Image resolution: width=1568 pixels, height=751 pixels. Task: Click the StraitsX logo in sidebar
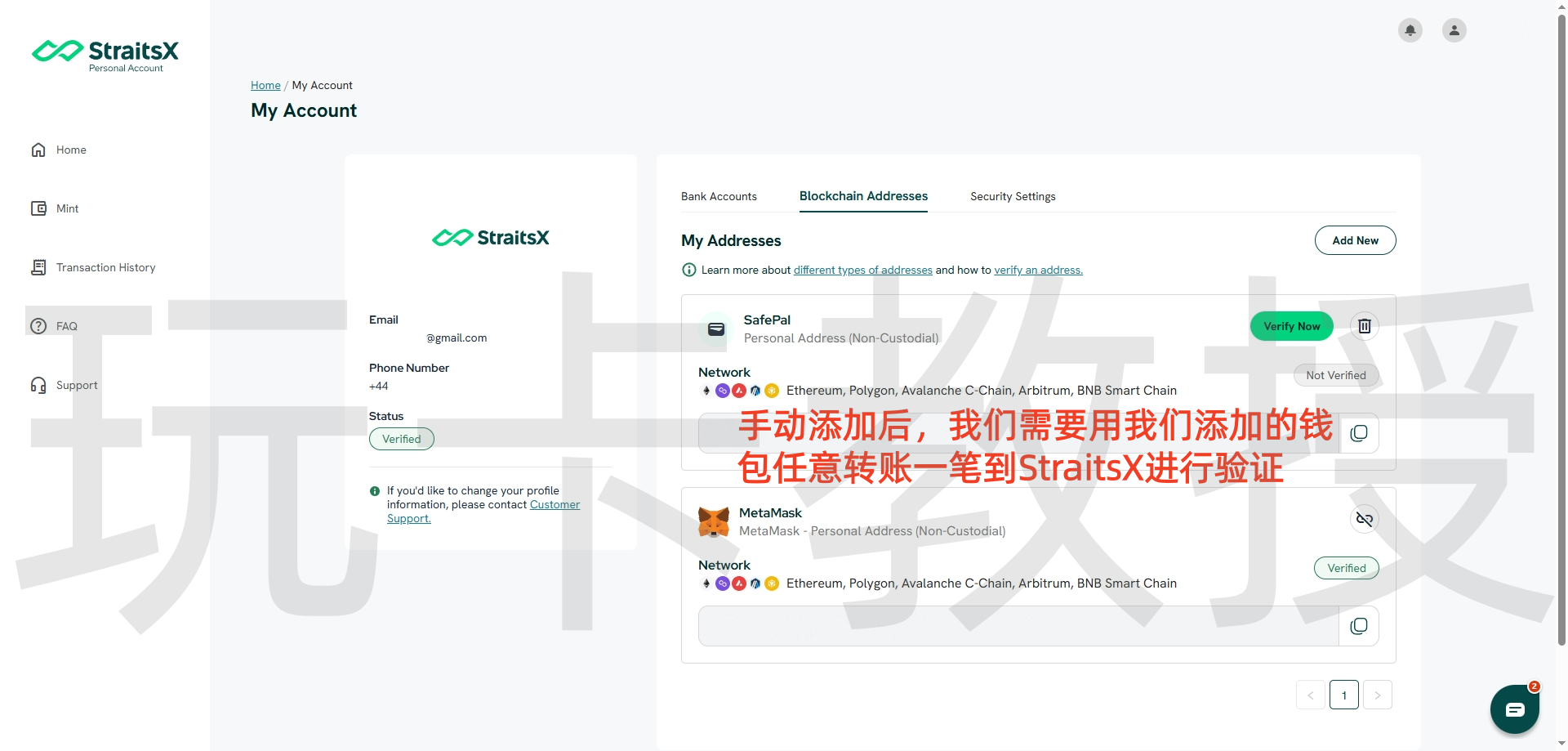(105, 55)
